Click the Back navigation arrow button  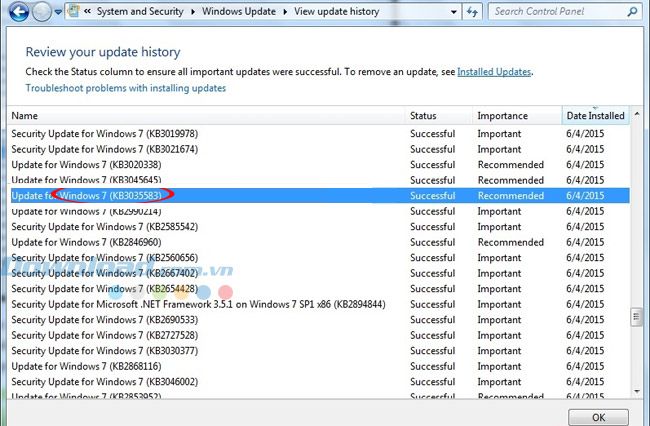click(x=19, y=12)
